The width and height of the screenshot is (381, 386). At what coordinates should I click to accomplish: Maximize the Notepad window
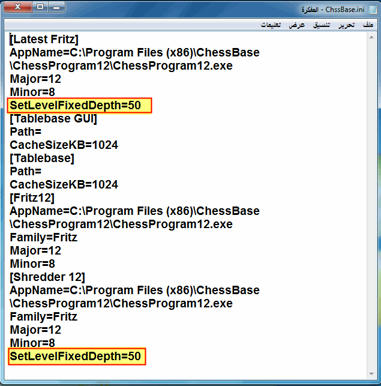coord(40,7)
